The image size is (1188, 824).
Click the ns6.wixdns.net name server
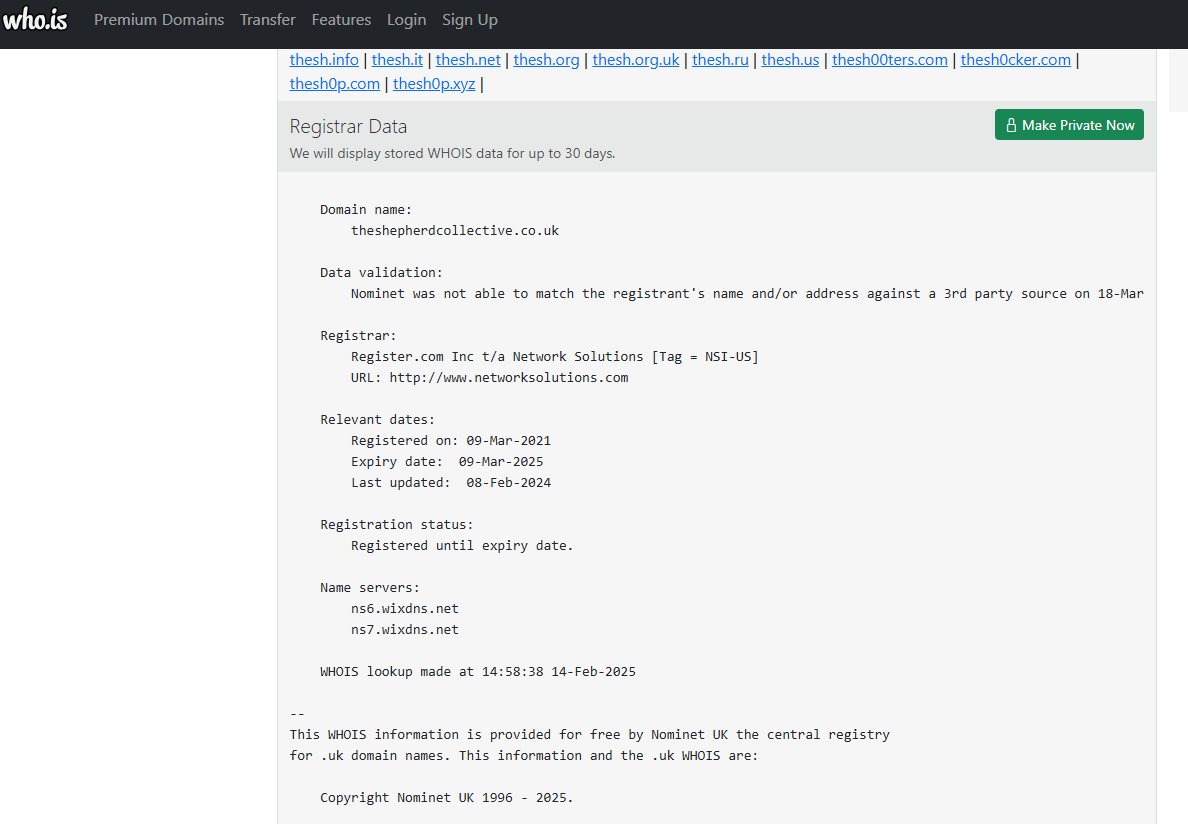405,609
